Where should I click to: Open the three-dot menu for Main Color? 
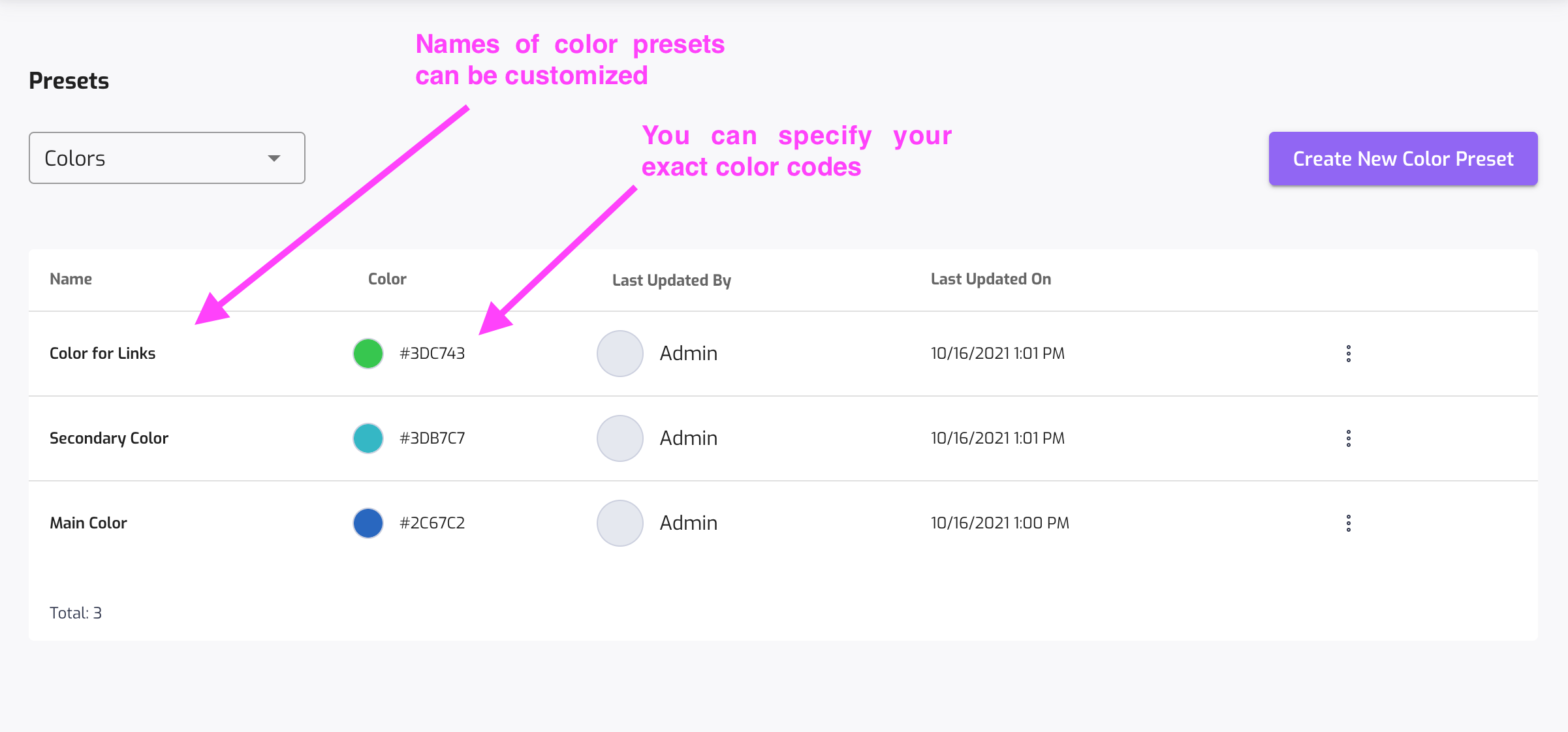point(1348,523)
